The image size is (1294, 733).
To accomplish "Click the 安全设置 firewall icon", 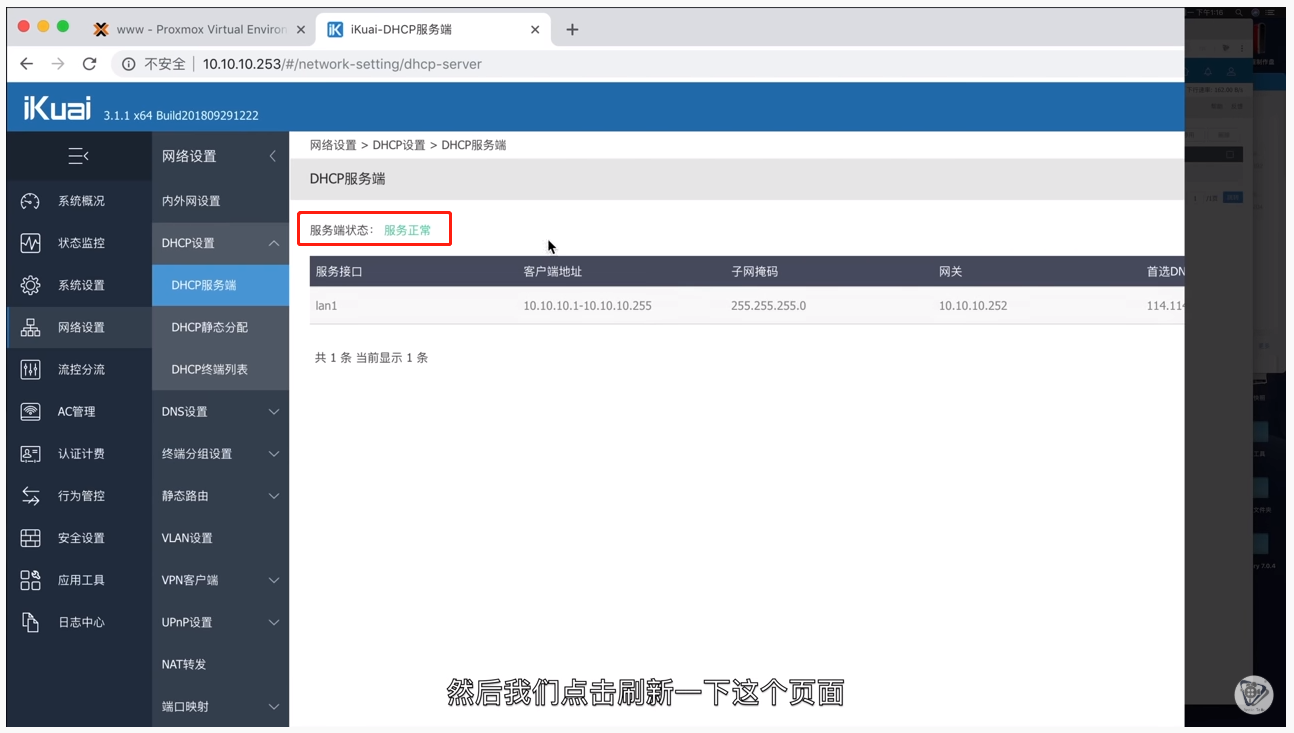I will pyautogui.click(x=30, y=538).
